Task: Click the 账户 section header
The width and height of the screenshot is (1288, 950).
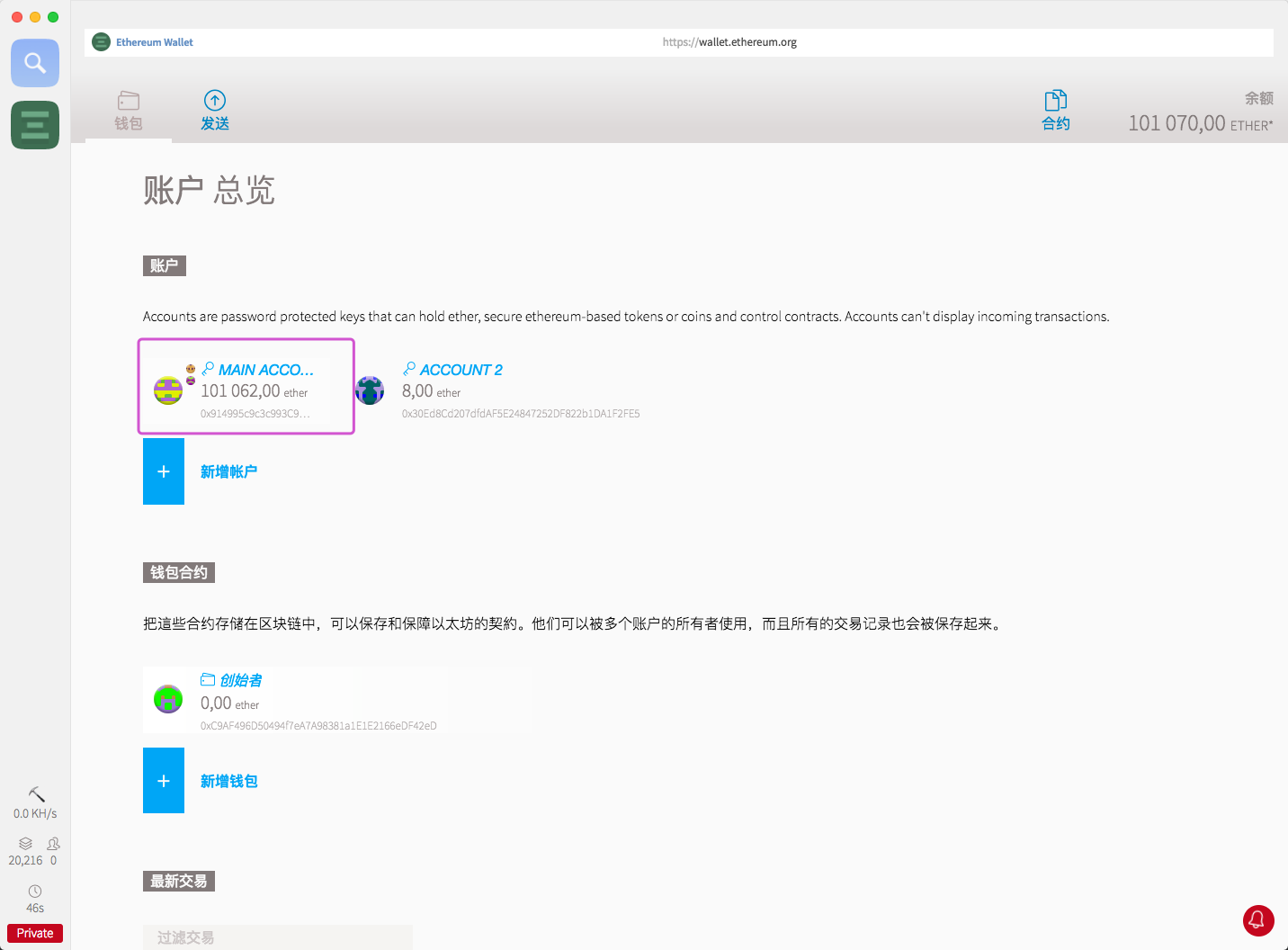Action: [x=165, y=265]
